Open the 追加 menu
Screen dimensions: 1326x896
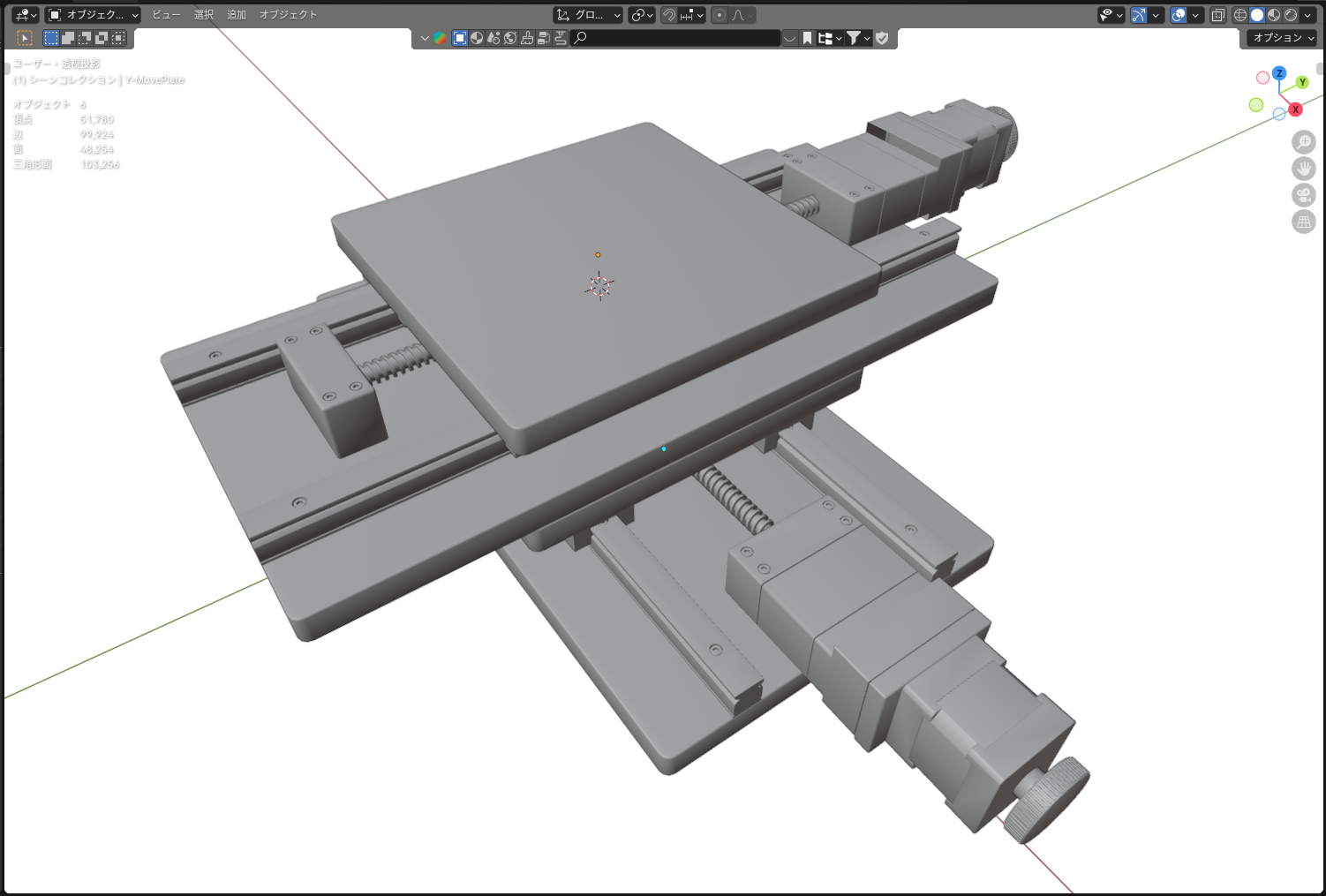(236, 15)
